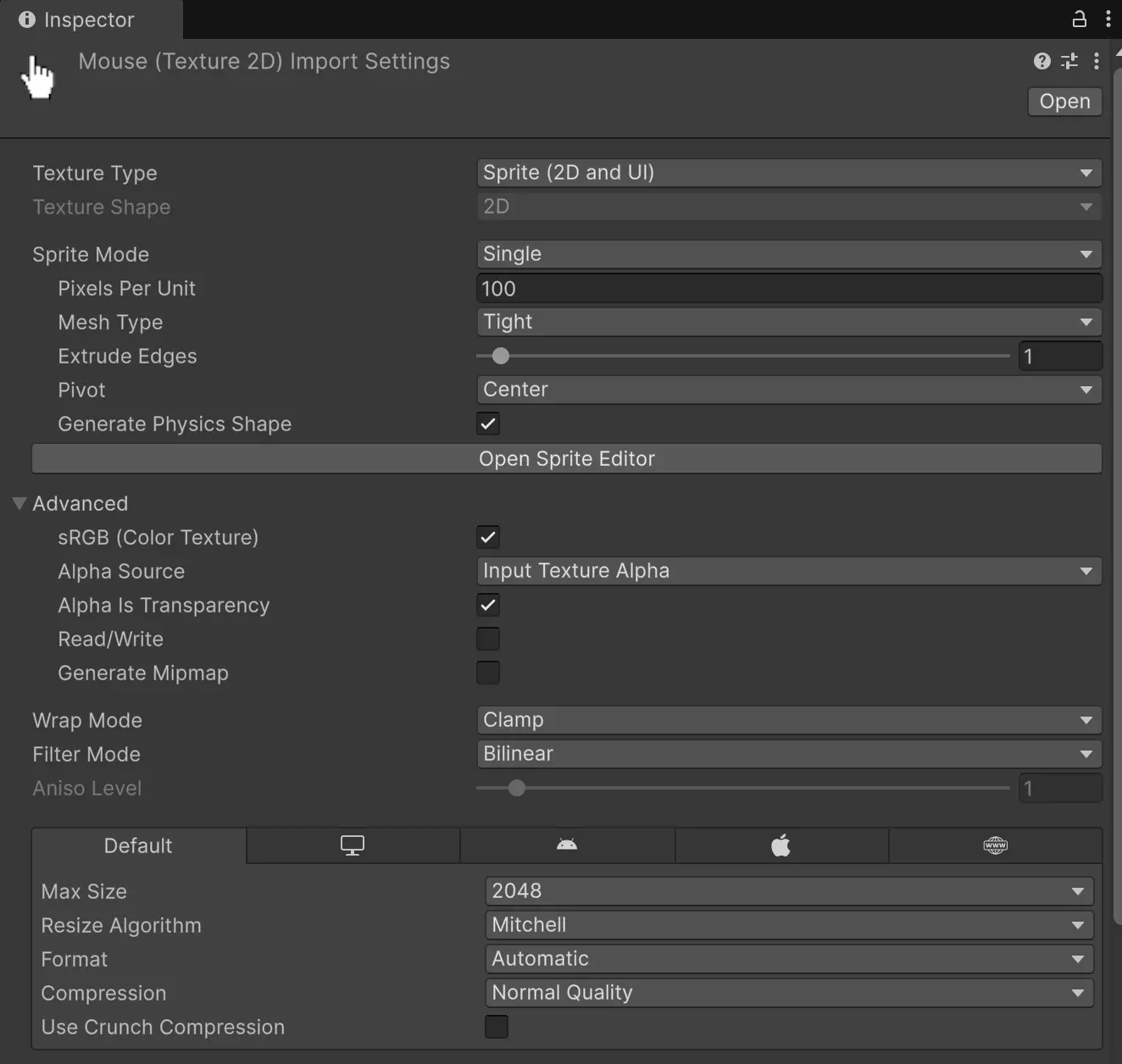
Task: Click the Extrude Edges slider handle
Action: click(x=501, y=356)
